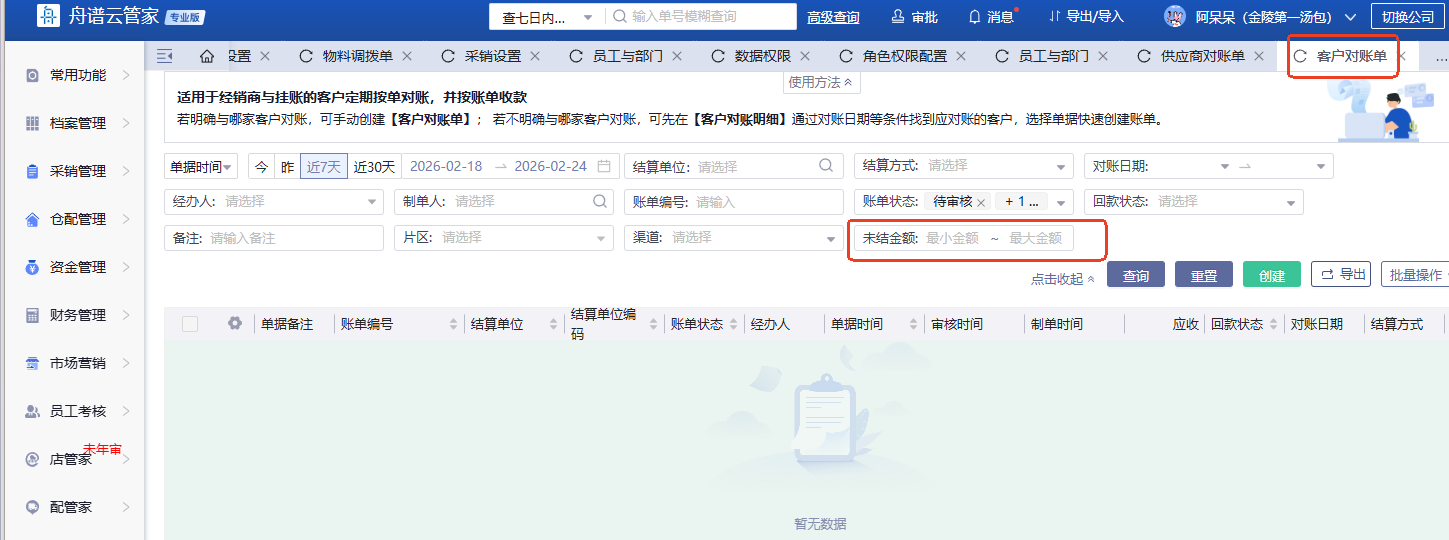Select the 今 date quick filter
The image size is (1449, 540).
point(260,167)
